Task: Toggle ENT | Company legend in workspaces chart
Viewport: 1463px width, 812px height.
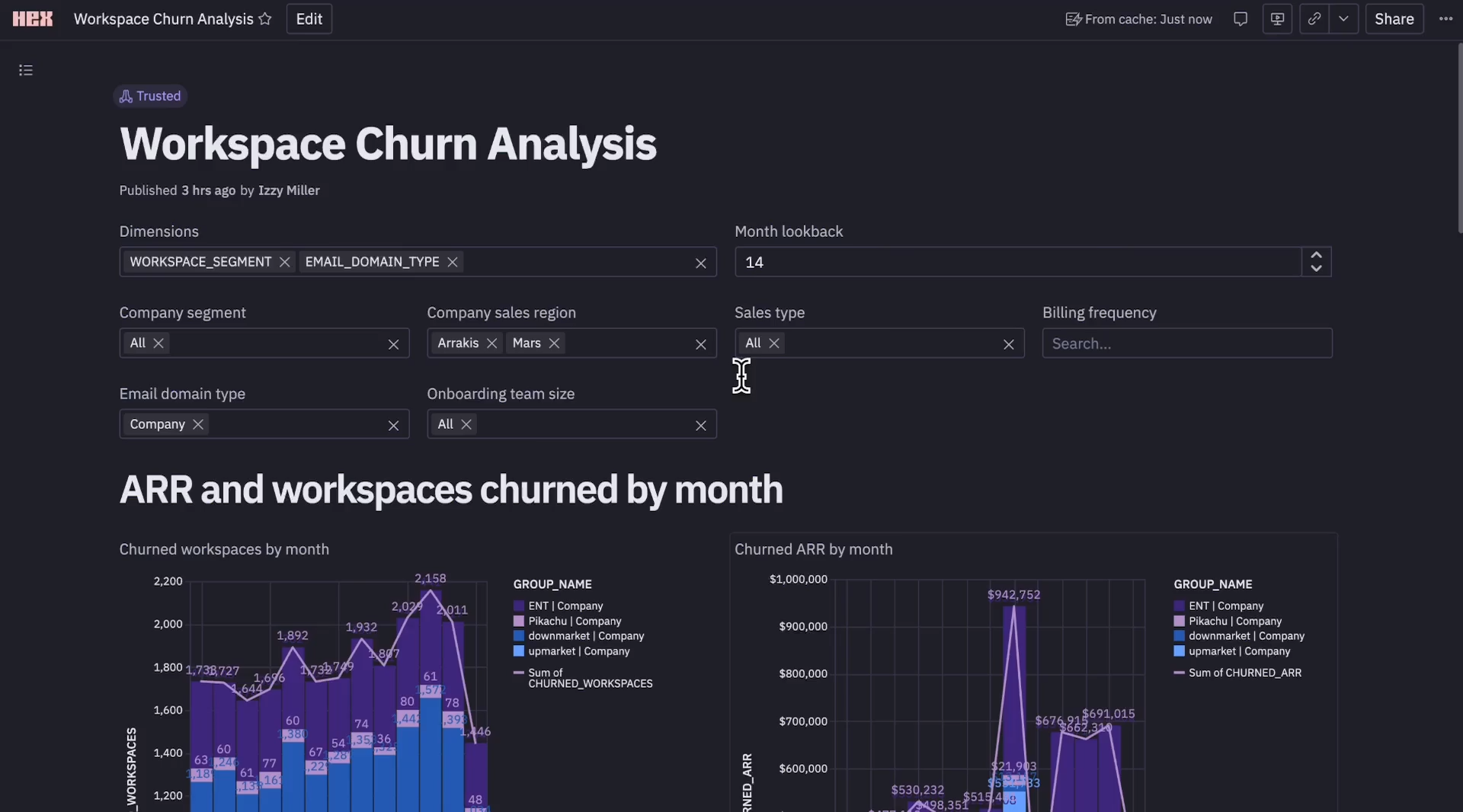Action: [x=565, y=606]
